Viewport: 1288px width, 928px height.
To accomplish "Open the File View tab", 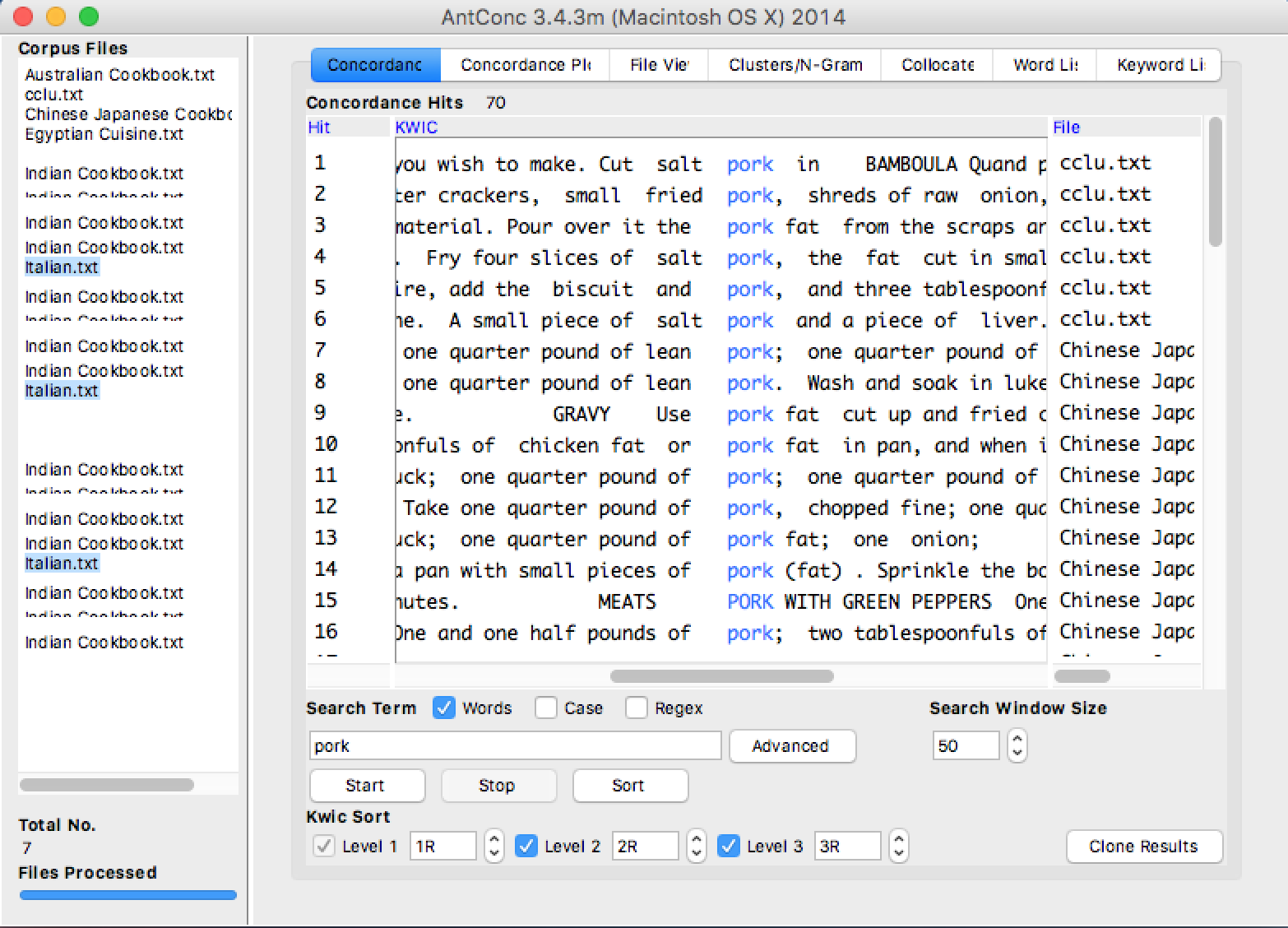I will coord(659,65).
